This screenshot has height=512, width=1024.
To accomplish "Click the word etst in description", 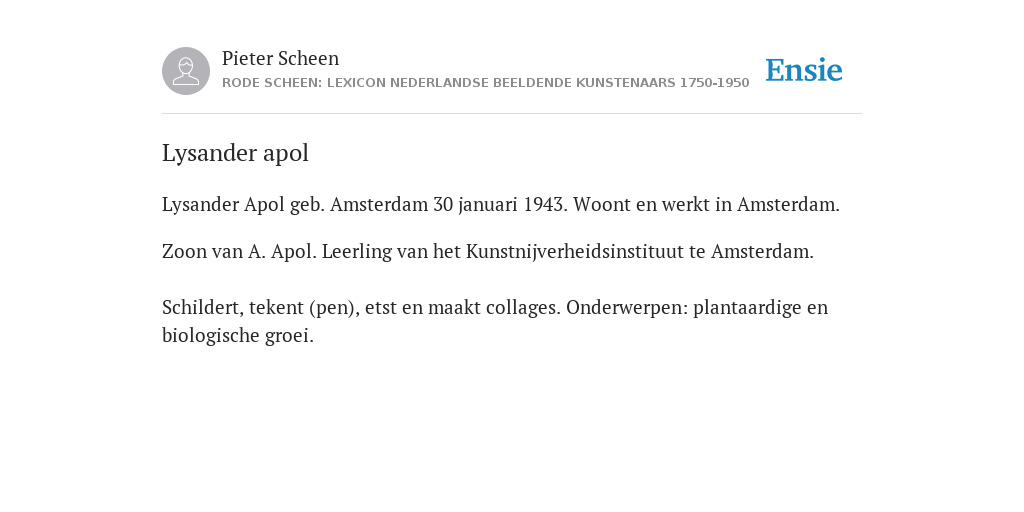I will (381, 308).
